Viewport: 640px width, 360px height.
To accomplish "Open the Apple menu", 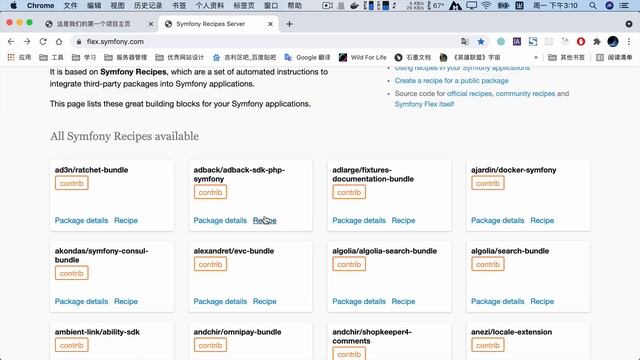I will [13, 5].
